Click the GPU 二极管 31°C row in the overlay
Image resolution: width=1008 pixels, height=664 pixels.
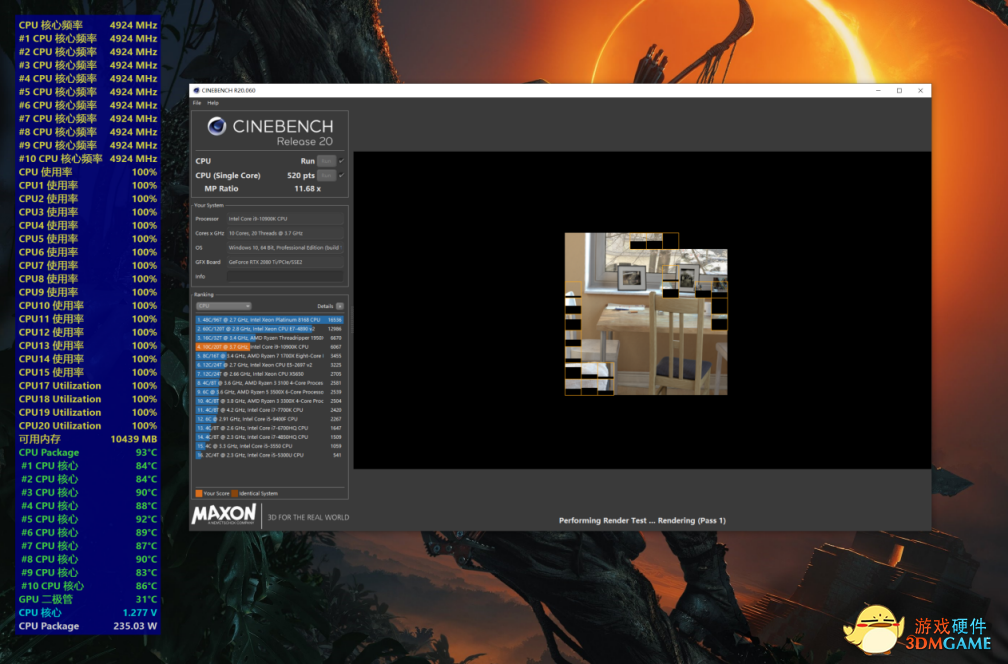click(x=88, y=599)
